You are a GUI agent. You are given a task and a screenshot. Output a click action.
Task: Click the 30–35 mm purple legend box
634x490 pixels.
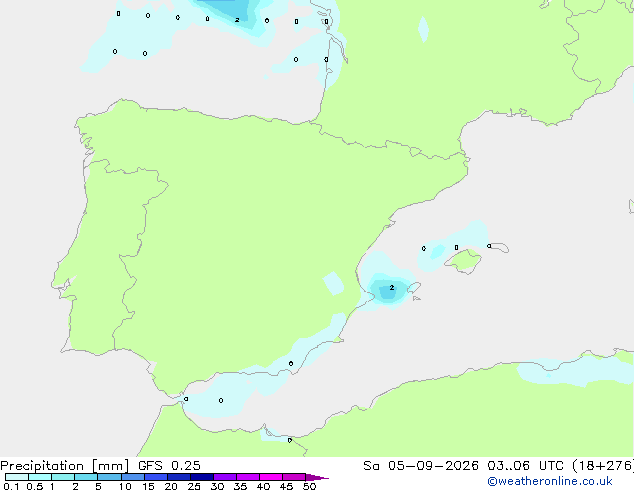click(224, 477)
